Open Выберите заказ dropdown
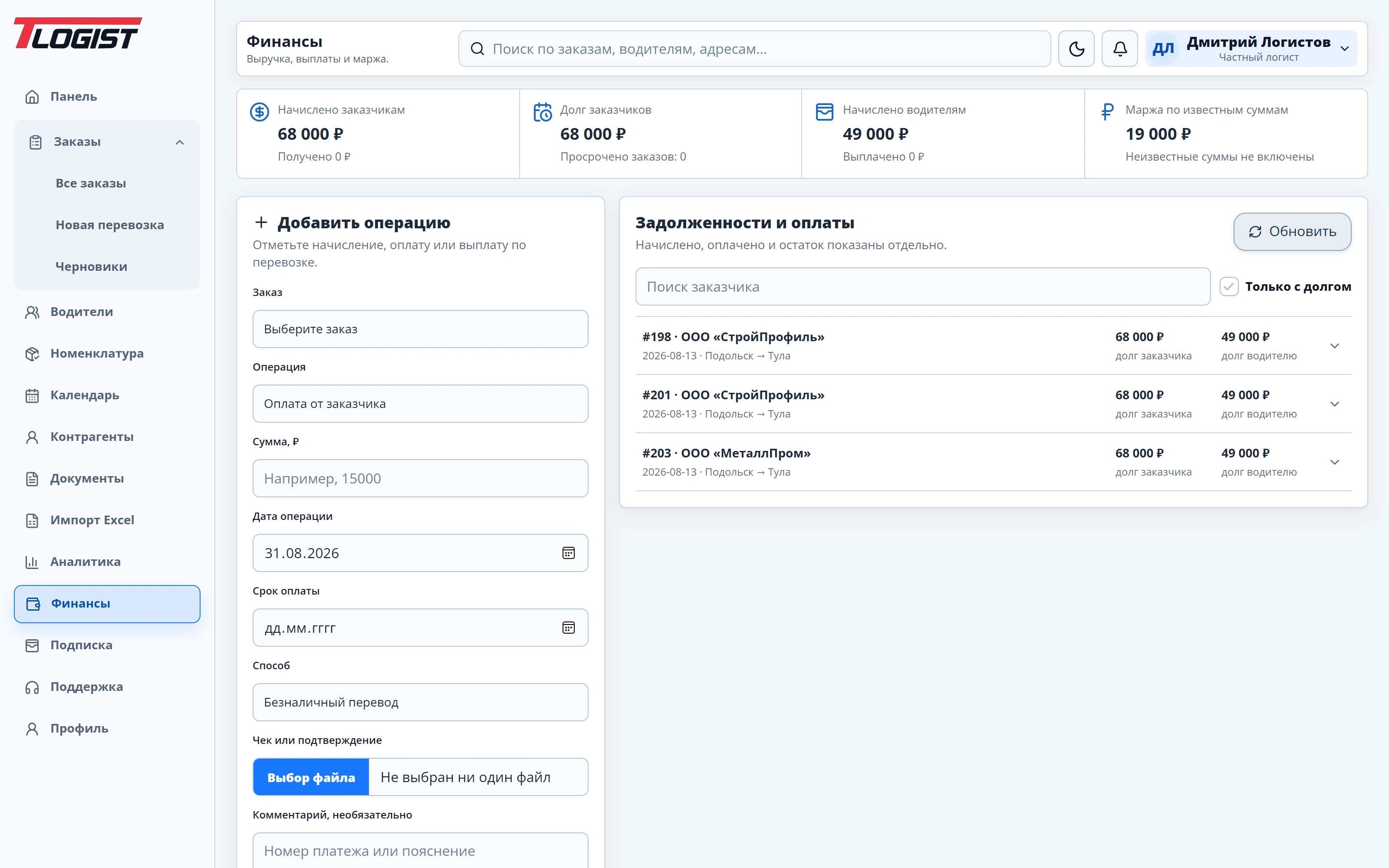The image size is (1389, 868). (x=420, y=329)
